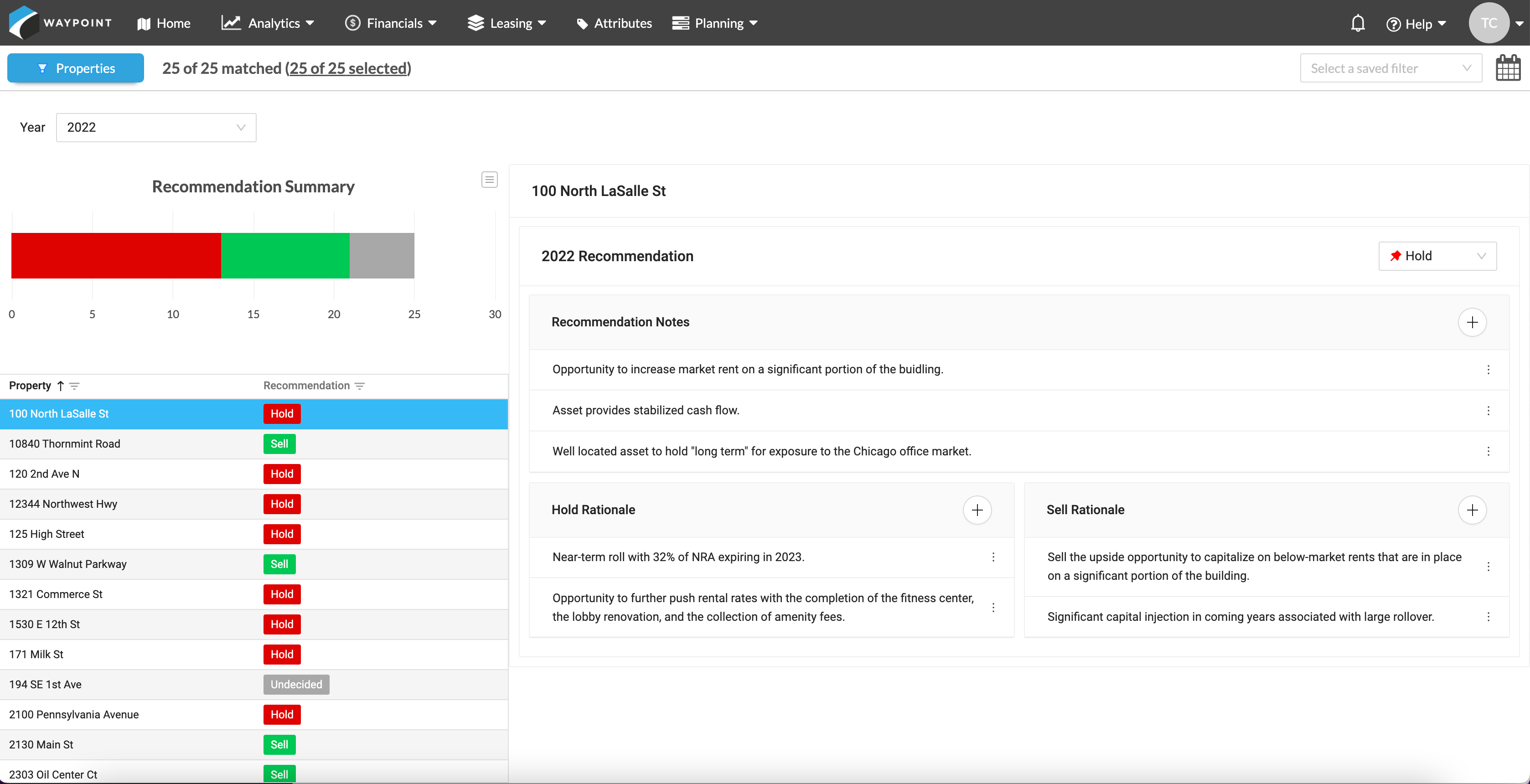Expand the user account menu arrow
Screen dimensions: 1530x784
tap(1520, 24)
